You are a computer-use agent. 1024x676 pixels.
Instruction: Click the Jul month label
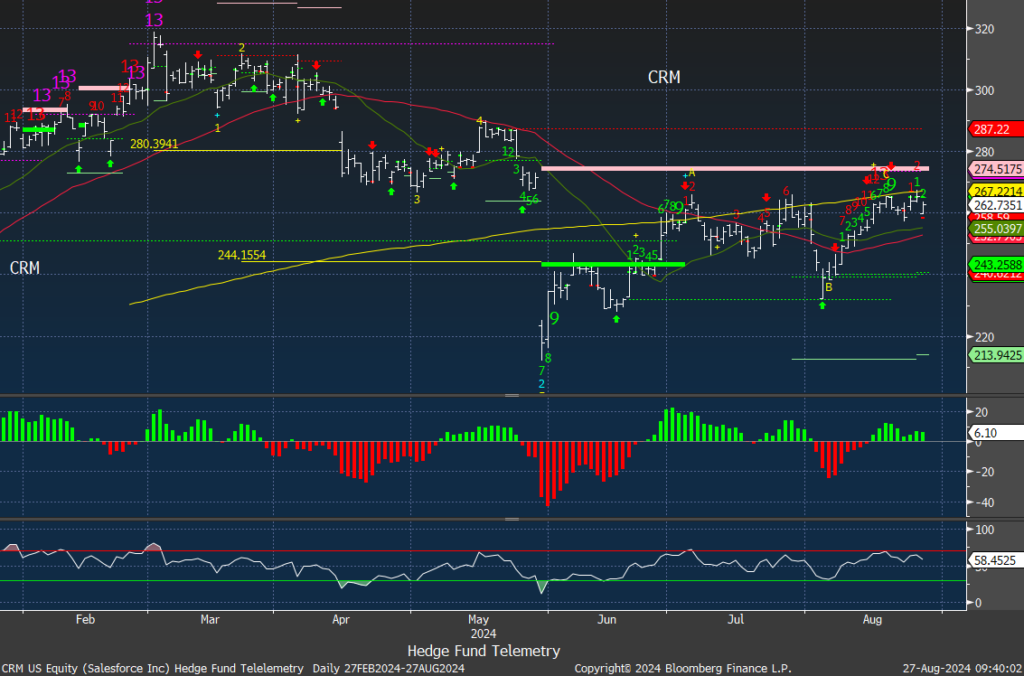[736, 619]
